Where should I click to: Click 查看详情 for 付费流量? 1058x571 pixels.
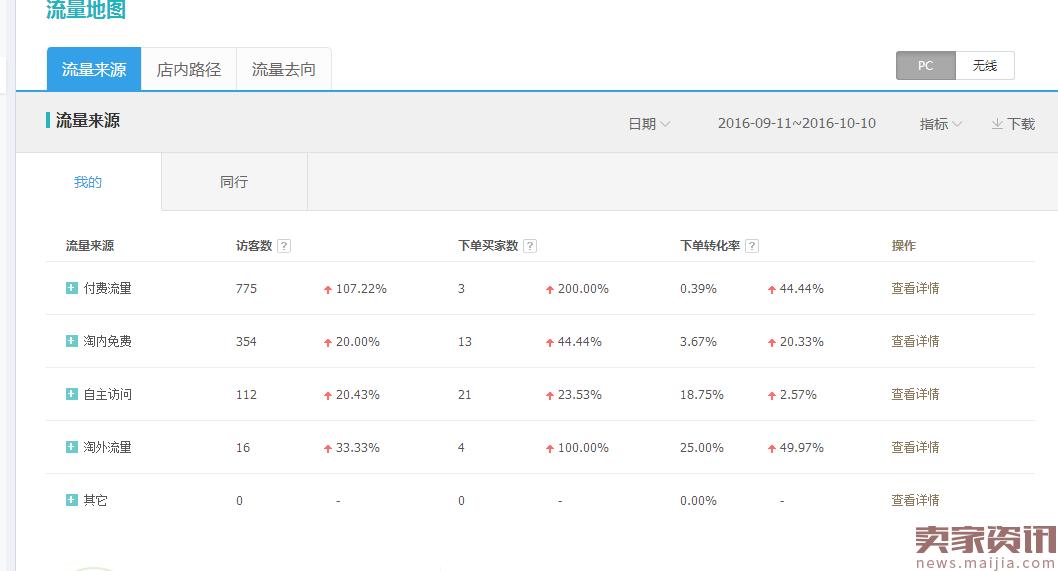[915, 288]
